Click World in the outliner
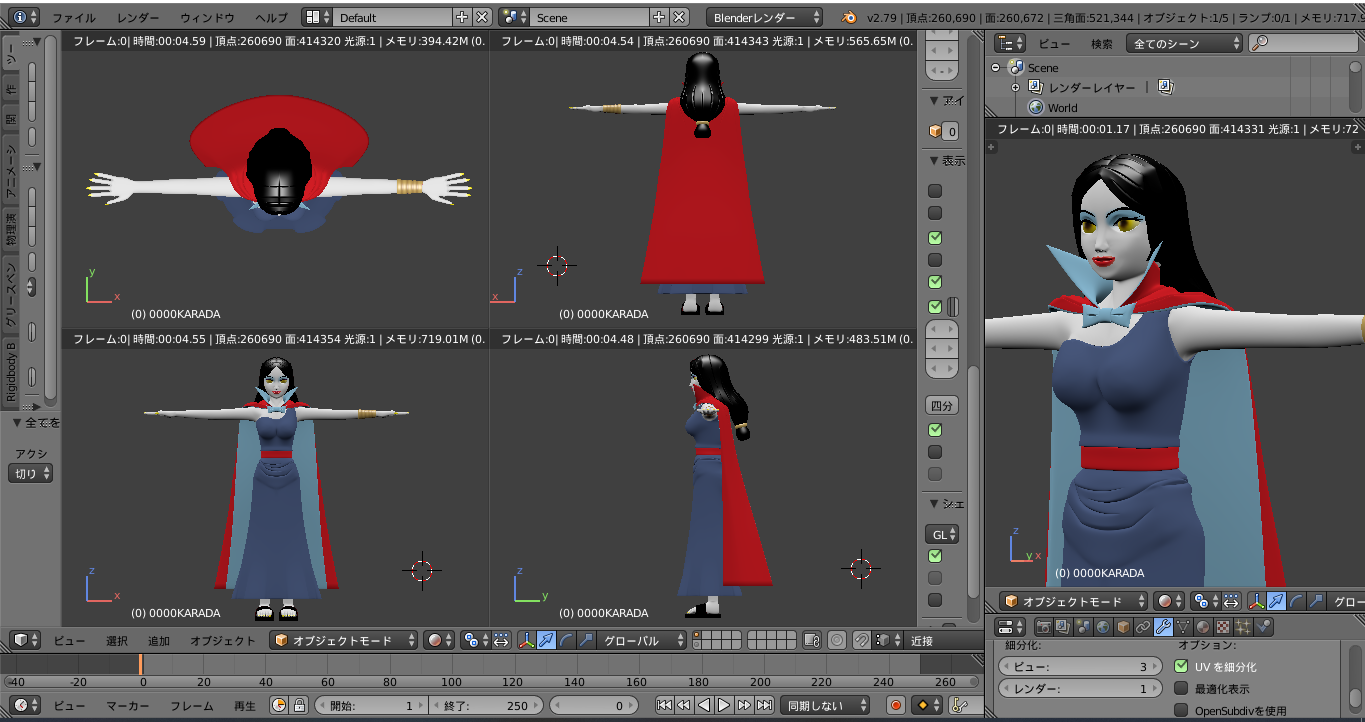1365x722 pixels. [x=1062, y=107]
